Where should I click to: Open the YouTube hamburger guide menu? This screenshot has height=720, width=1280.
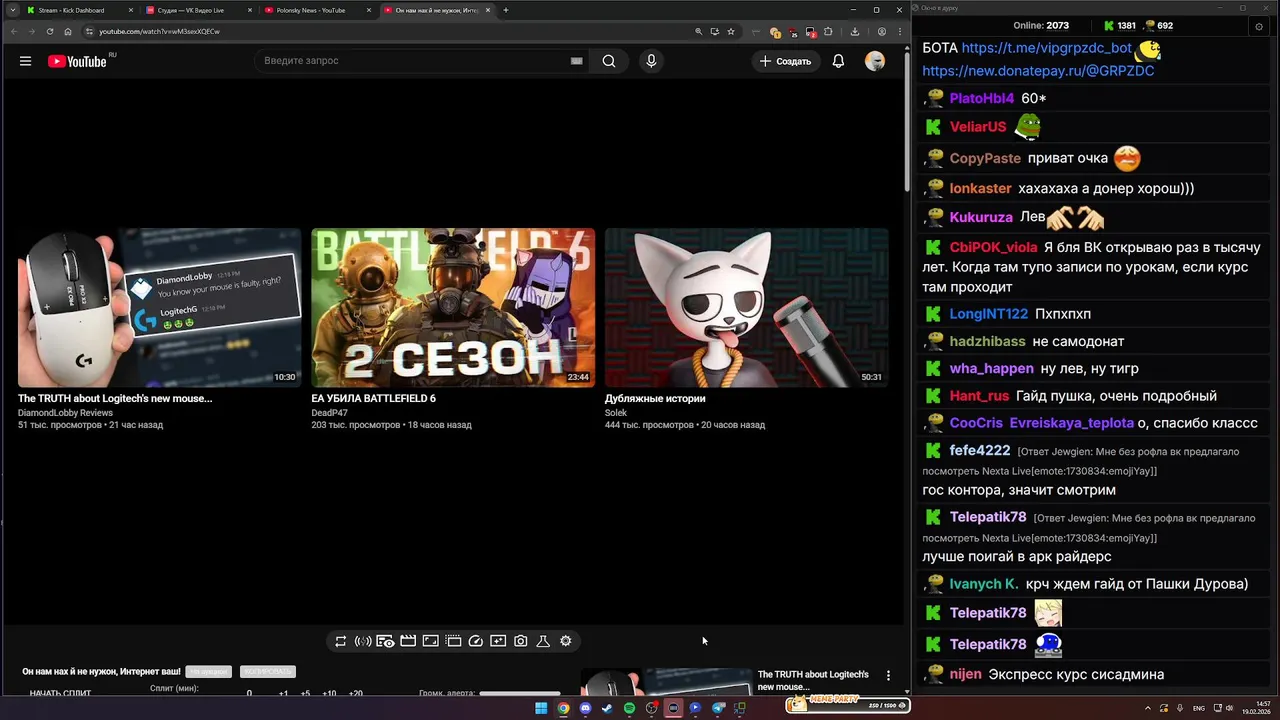(x=25, y=61)
